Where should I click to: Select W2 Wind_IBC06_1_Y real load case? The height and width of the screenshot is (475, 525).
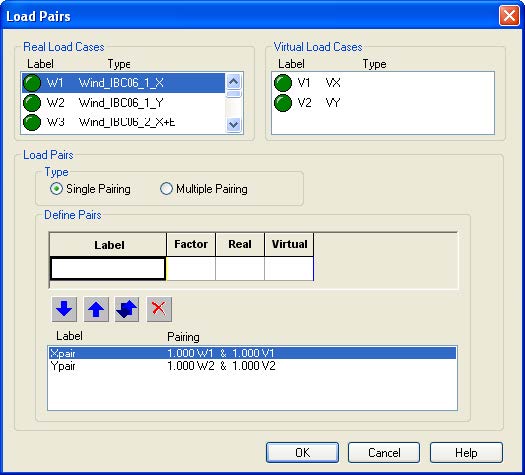pyautogui.click(x=124, y=102)
